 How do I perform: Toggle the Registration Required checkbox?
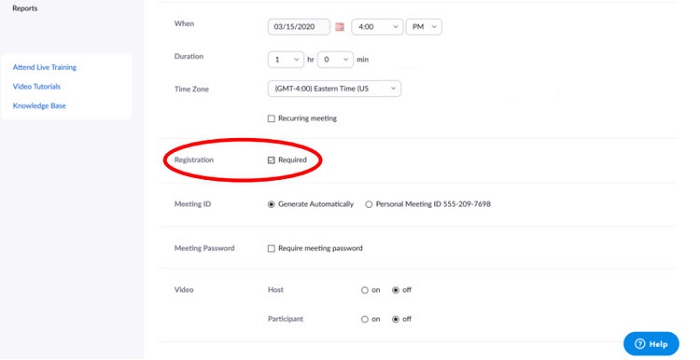[271, 160]
